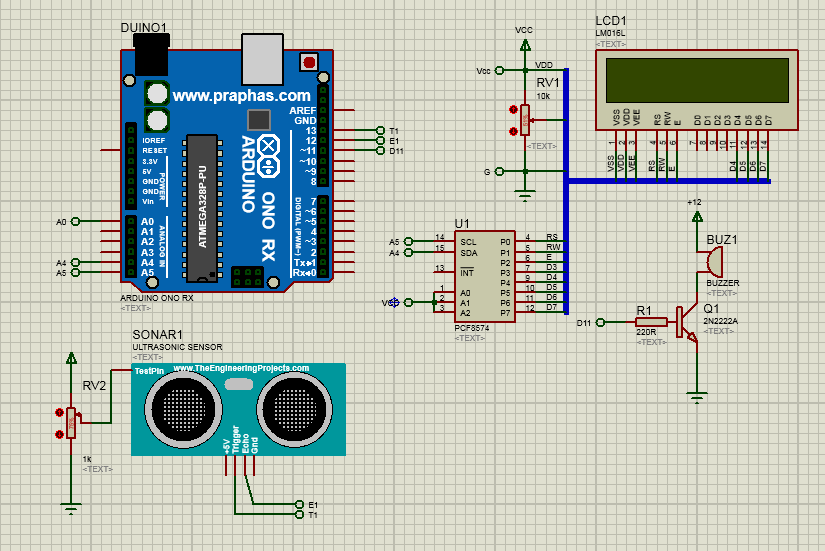Click the Vcc terminal next to RV1
The width and height of the screenshot is (825, 551).
click(499, 71)
